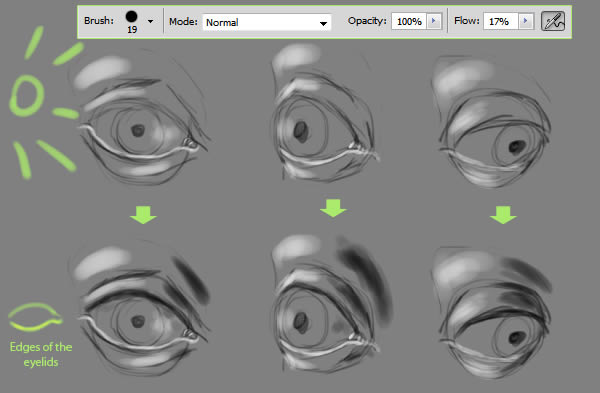Image resolution: width=600 pixels, height=393 pixels.
Task: Click the left green down arrow
Action: [143, 215]
